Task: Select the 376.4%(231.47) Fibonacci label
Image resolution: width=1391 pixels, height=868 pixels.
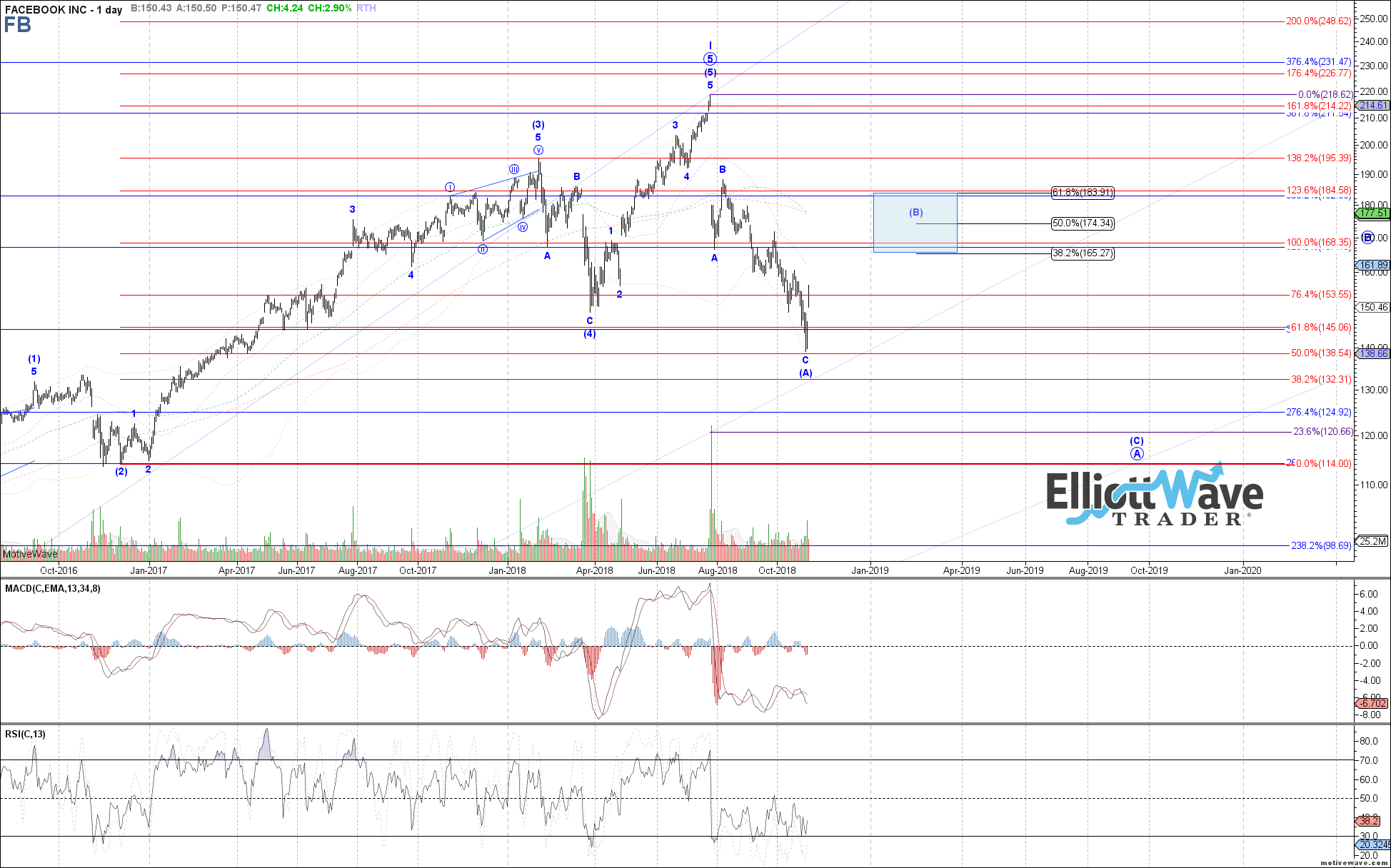Action: 1318,62
